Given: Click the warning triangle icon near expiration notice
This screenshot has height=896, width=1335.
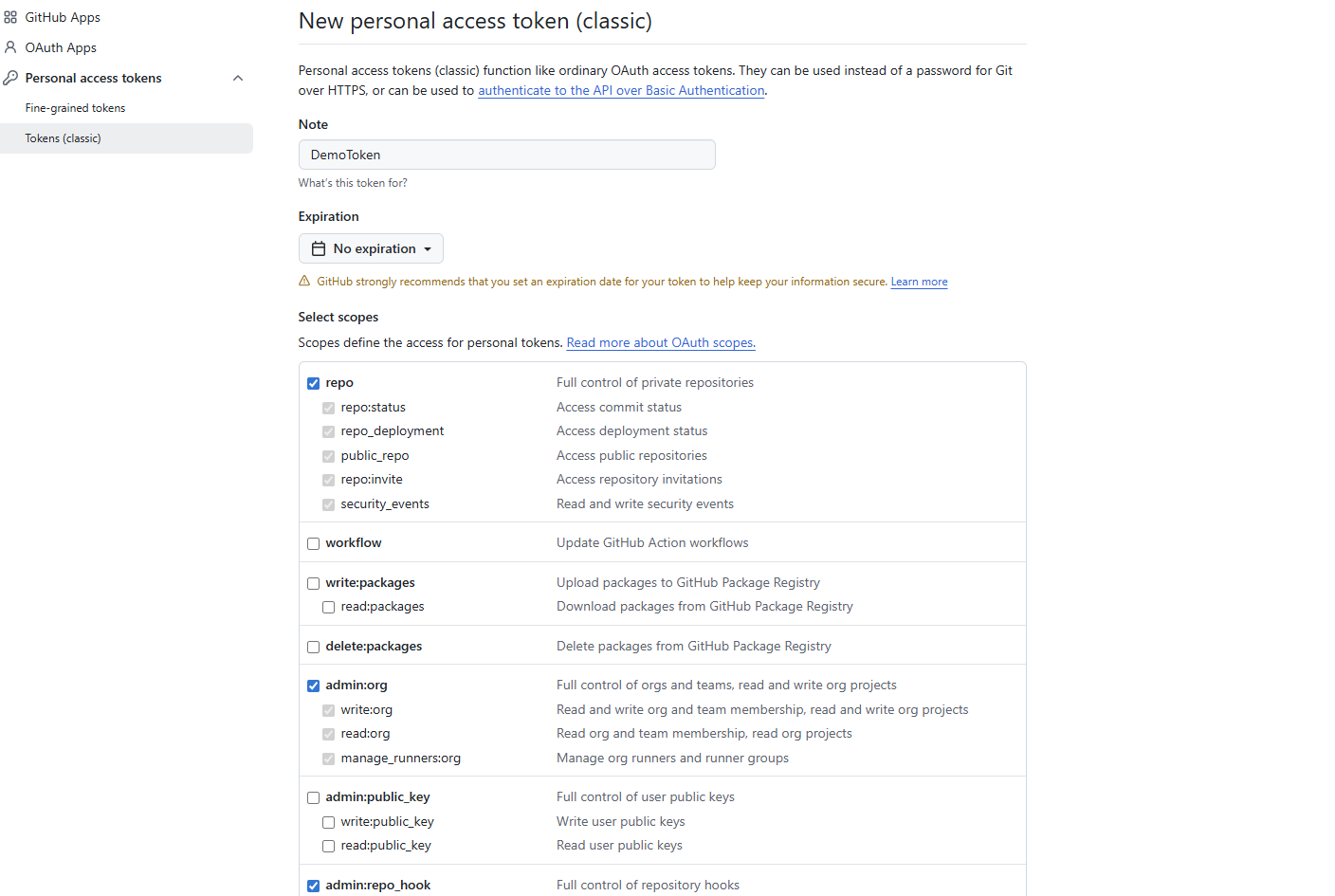Looking at the screenshot, I should coord(304,280).
